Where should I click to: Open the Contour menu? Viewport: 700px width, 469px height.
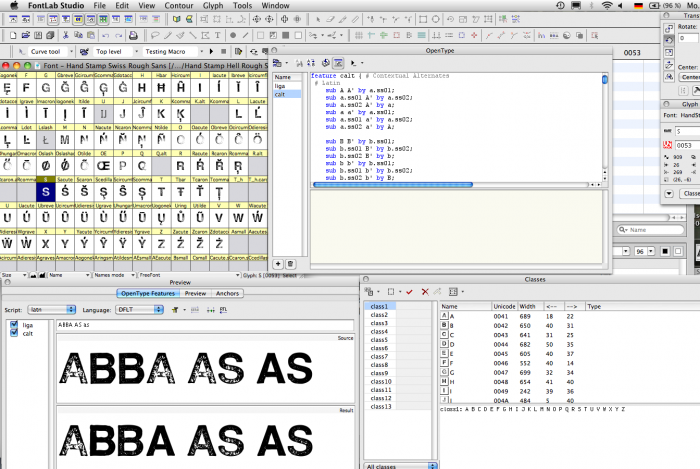pos(179,5)
